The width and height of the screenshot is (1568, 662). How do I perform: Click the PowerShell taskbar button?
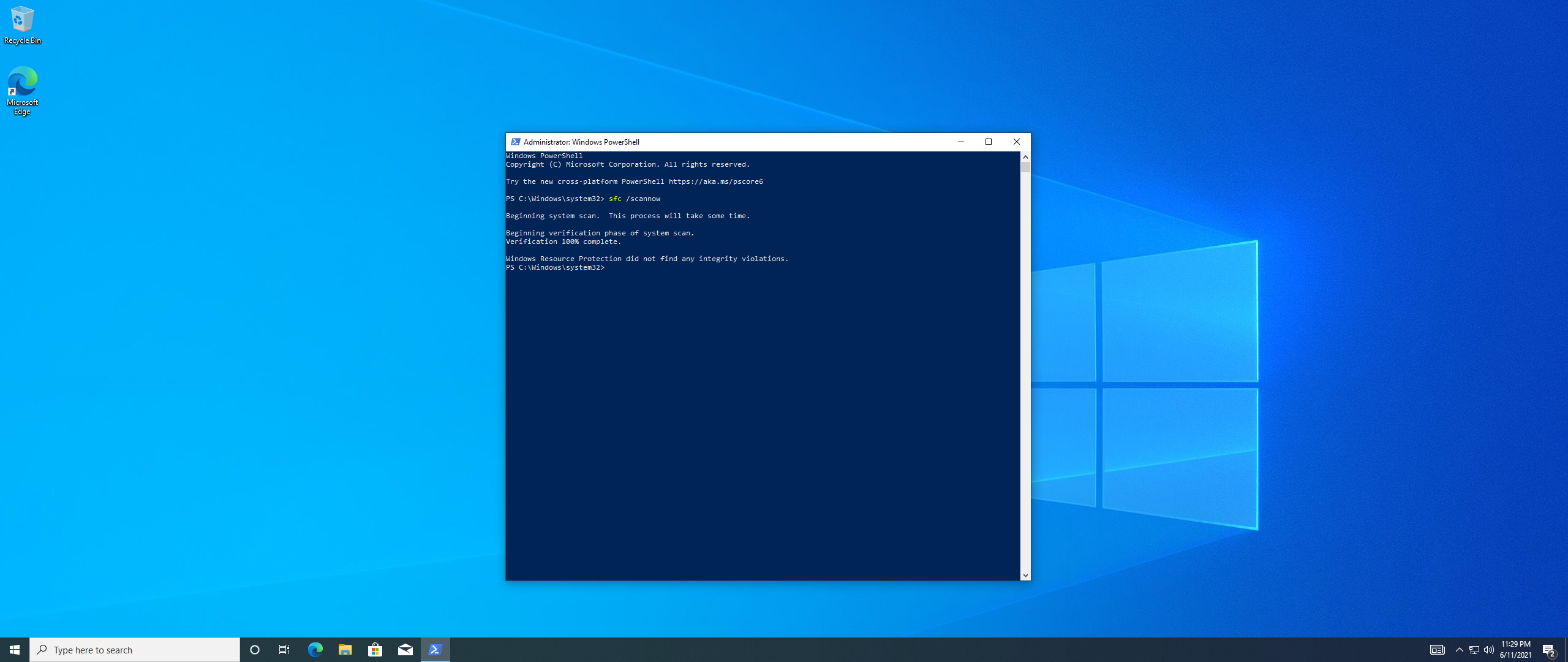tap(435, 650)
